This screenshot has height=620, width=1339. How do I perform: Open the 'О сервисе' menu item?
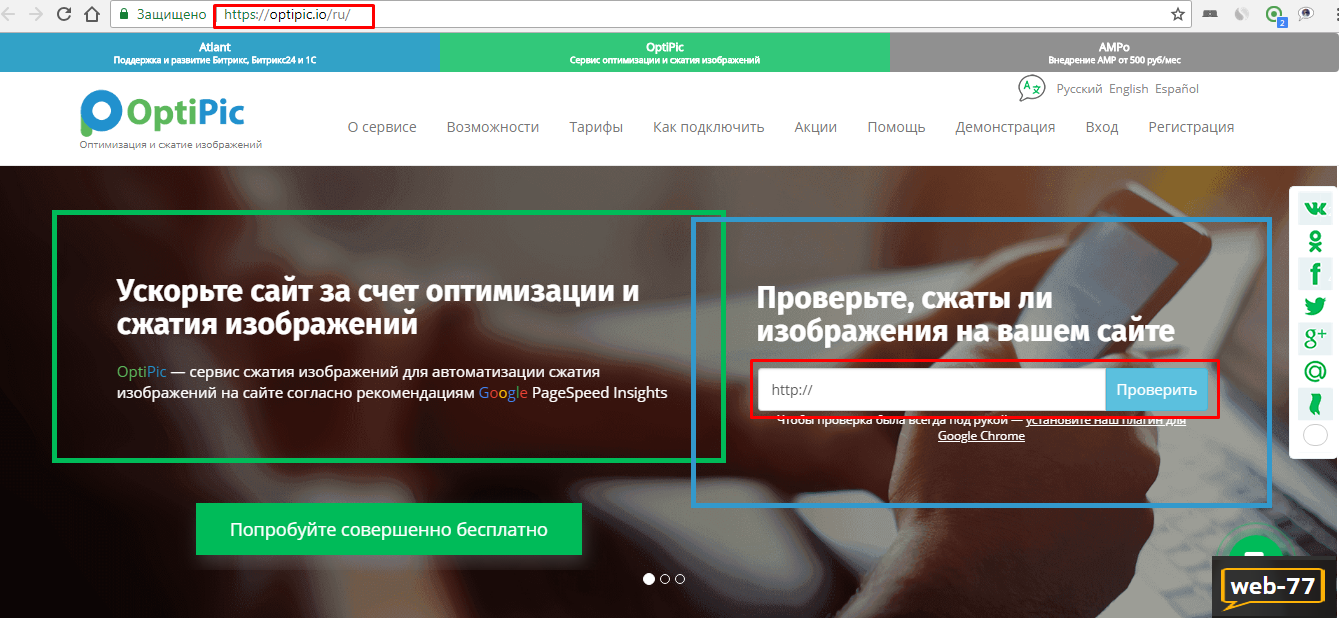(x=382, y=127)
